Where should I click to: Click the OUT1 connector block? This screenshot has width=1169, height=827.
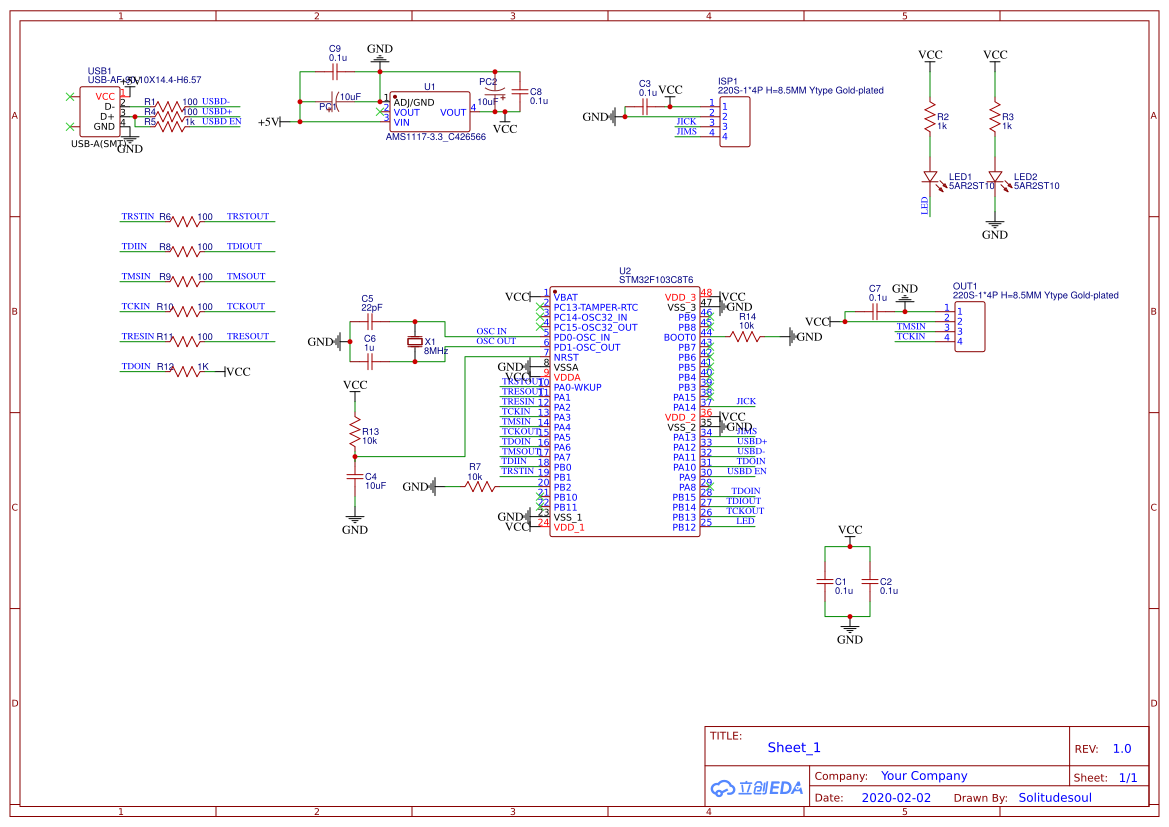click(x=969, y=326)
